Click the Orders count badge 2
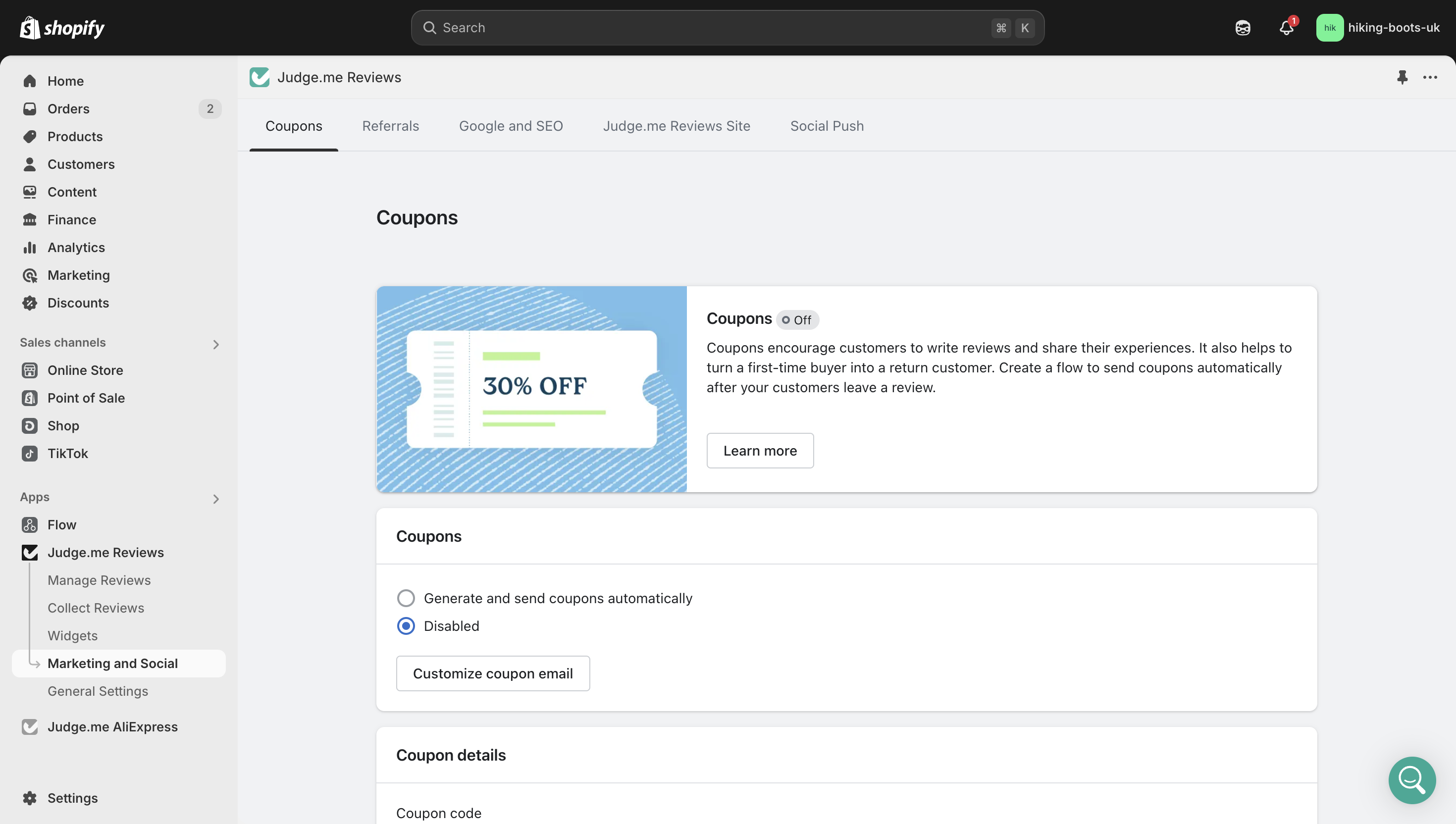 point(210,108)
